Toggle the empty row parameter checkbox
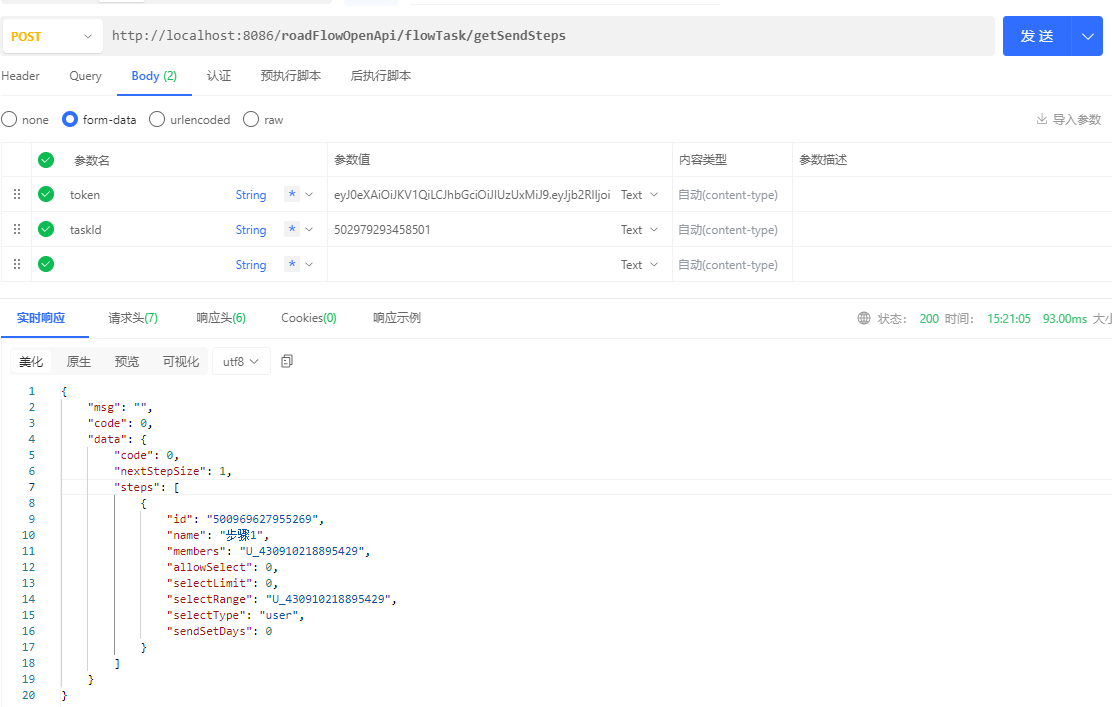The image size is (1112, 707). point(46,264)
